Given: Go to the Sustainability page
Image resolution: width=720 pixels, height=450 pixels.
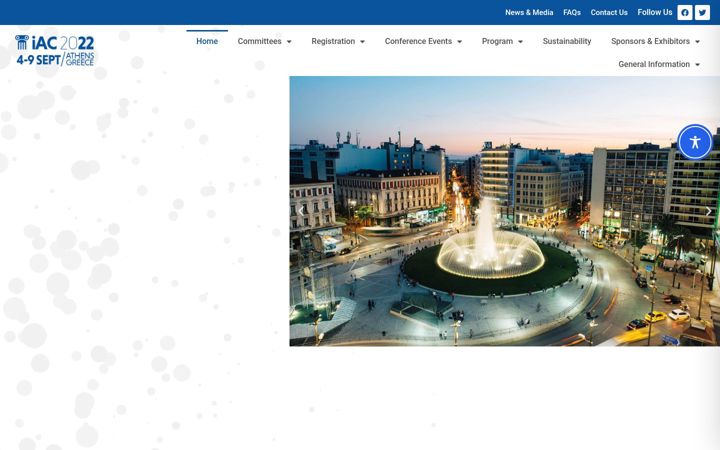Looking at the screenshot, I should pyautogui.click(x=567, y=41).
